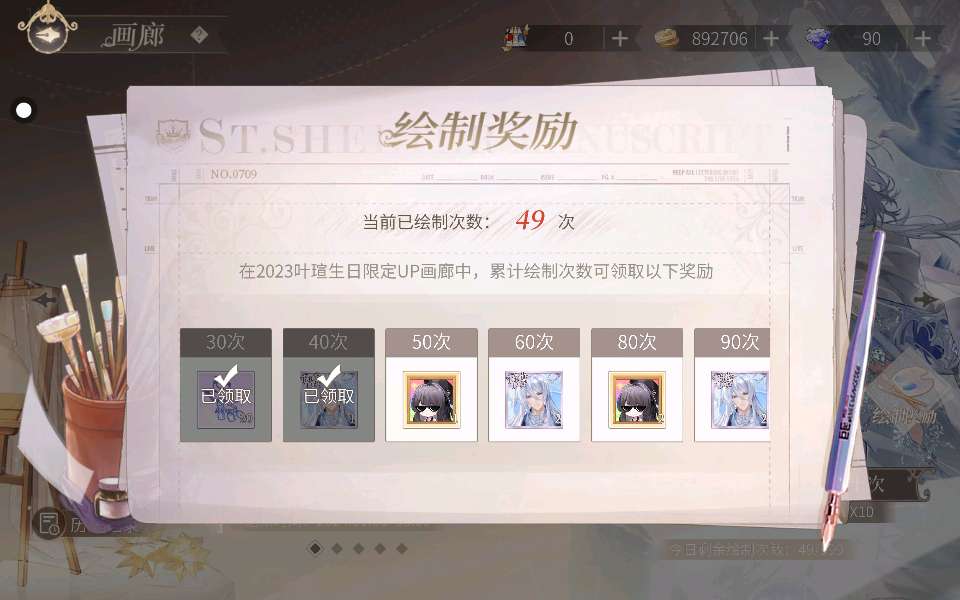
Task: Claim the 50次 sunglasses avatar reward
Action: (x=431, y=400)
